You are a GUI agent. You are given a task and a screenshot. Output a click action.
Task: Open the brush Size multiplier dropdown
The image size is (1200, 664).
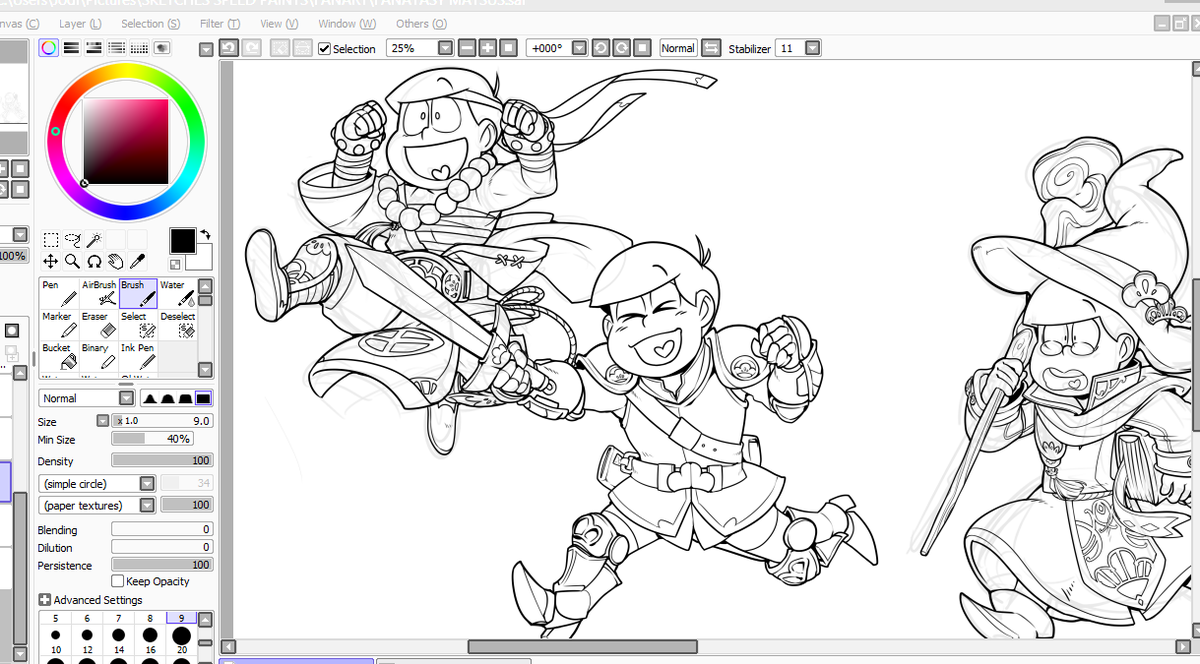(102, 421)
